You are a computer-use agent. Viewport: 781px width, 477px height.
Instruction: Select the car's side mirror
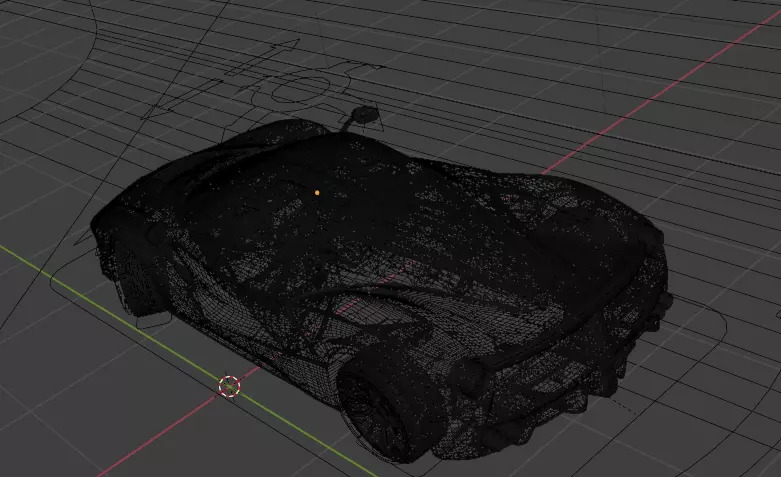pos(364,115)
